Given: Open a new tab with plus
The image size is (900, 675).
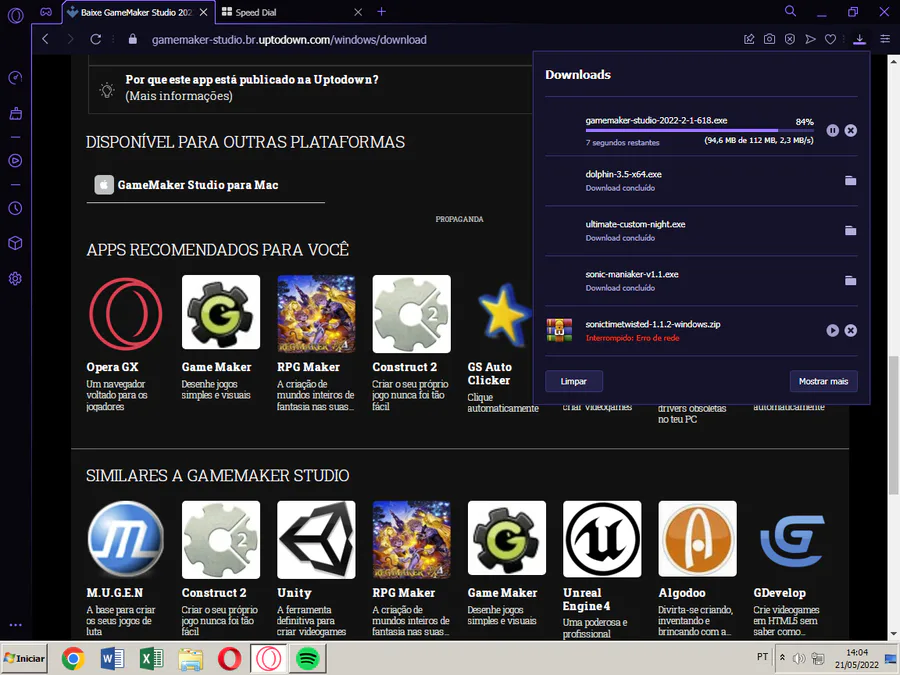Looking at the screenshot, I should [382, 11].
